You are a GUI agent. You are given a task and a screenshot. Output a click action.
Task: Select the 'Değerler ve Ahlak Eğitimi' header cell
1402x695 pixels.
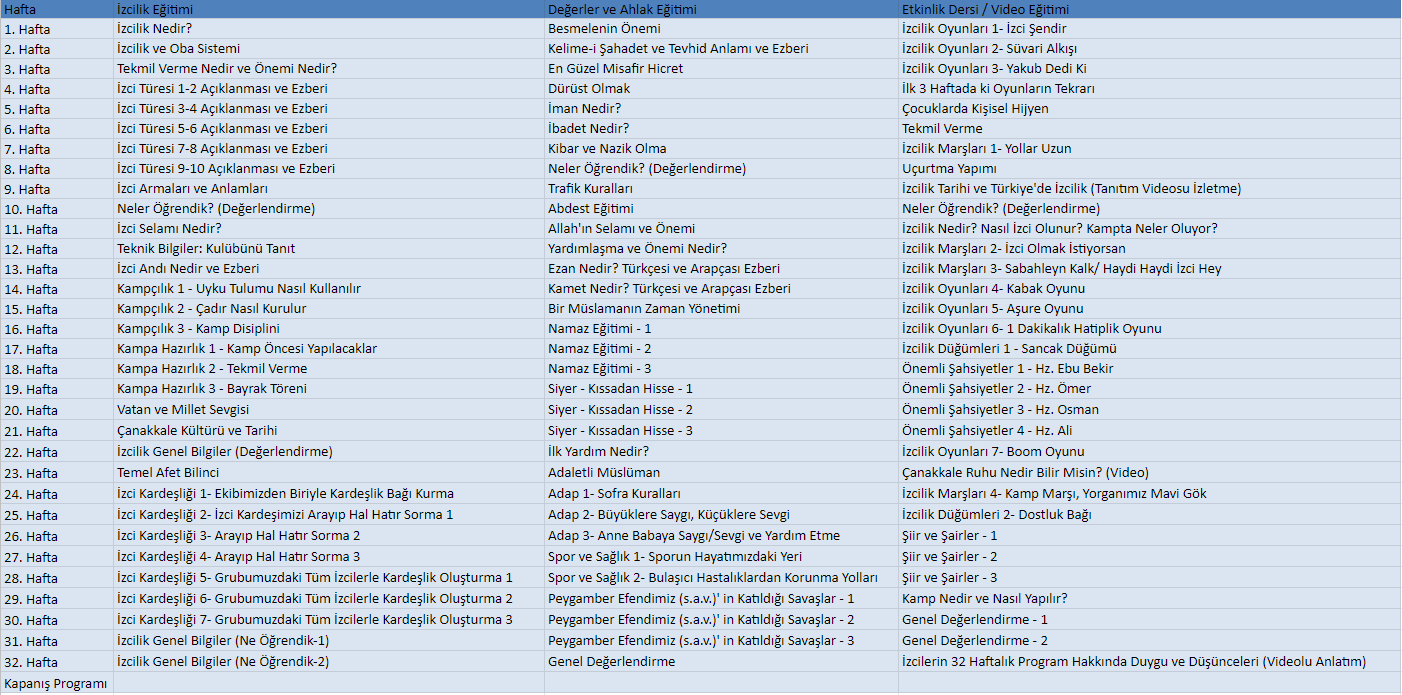click(721, 9)
